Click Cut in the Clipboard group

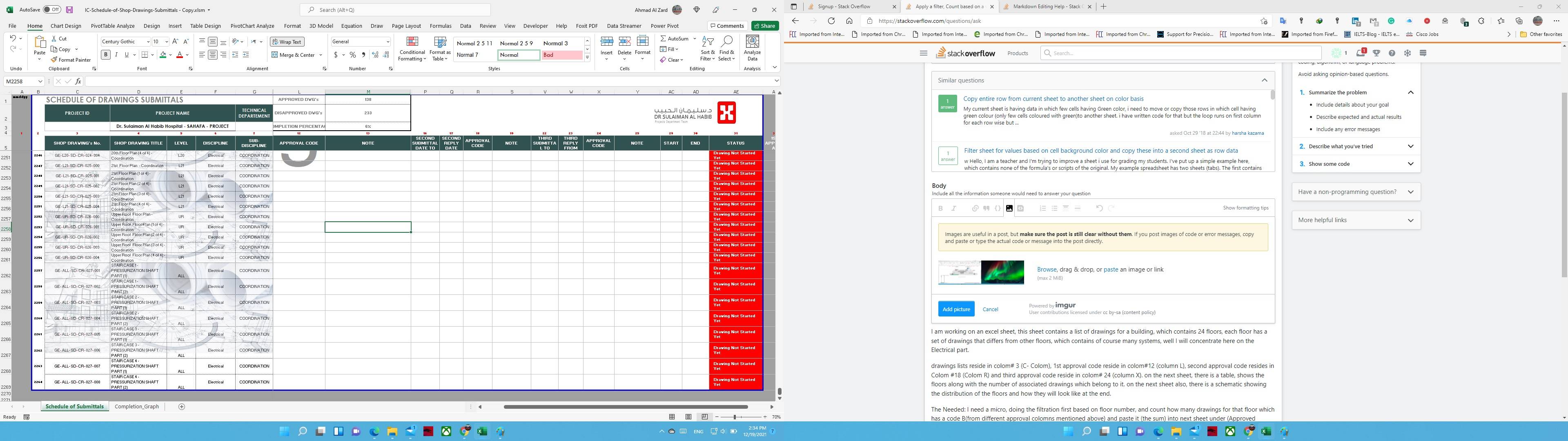click(60, 38)
